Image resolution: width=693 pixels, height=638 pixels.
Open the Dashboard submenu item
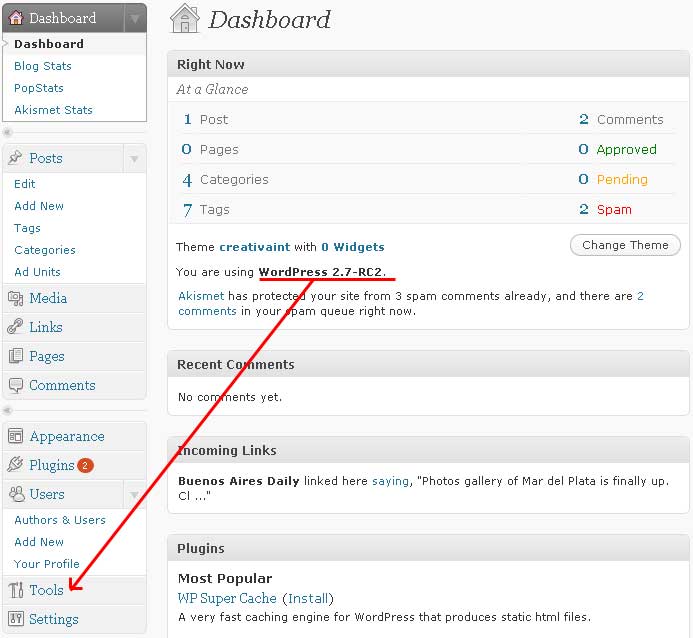point(49,44)
